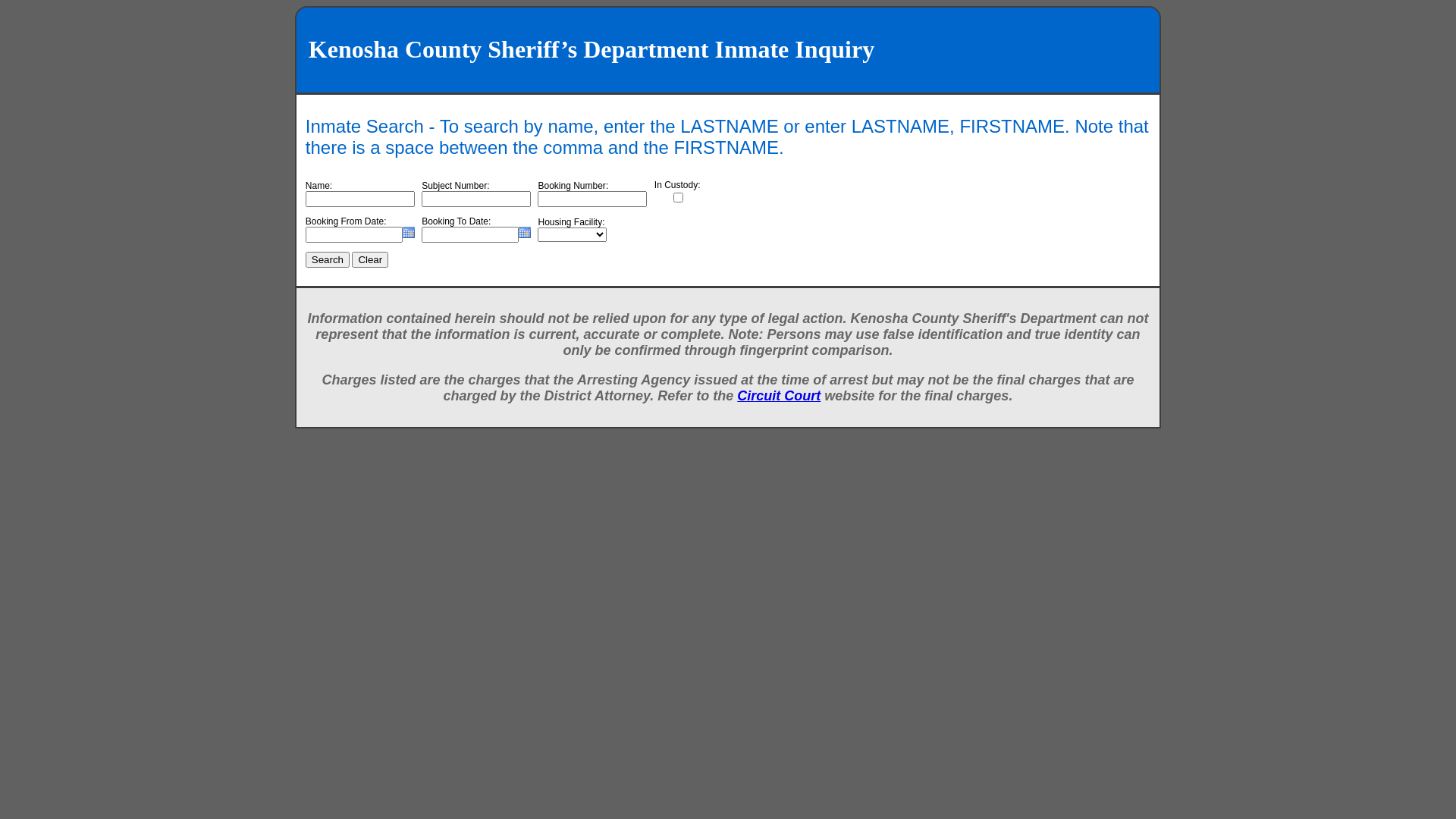Click the Search button

[x=327, y=259]
